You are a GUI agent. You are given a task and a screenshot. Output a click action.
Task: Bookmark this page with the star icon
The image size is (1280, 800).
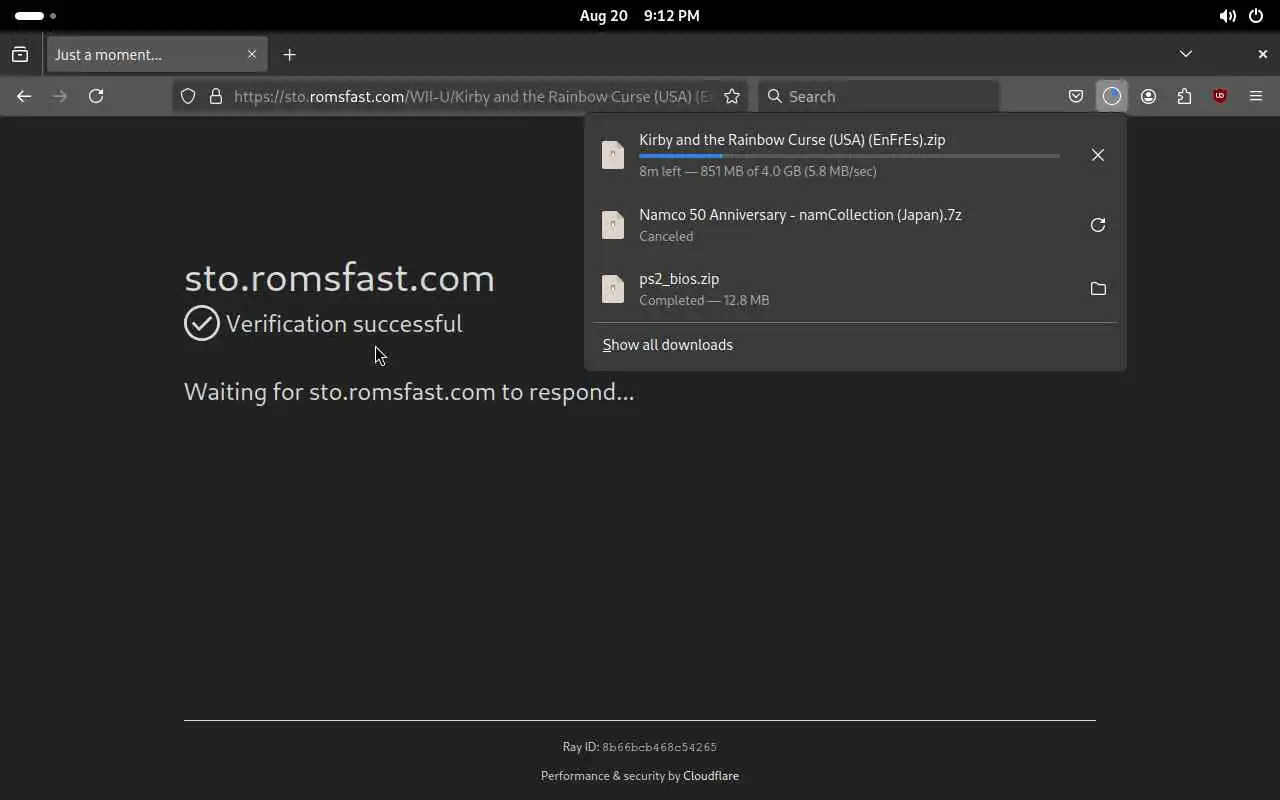pos(732,96)
